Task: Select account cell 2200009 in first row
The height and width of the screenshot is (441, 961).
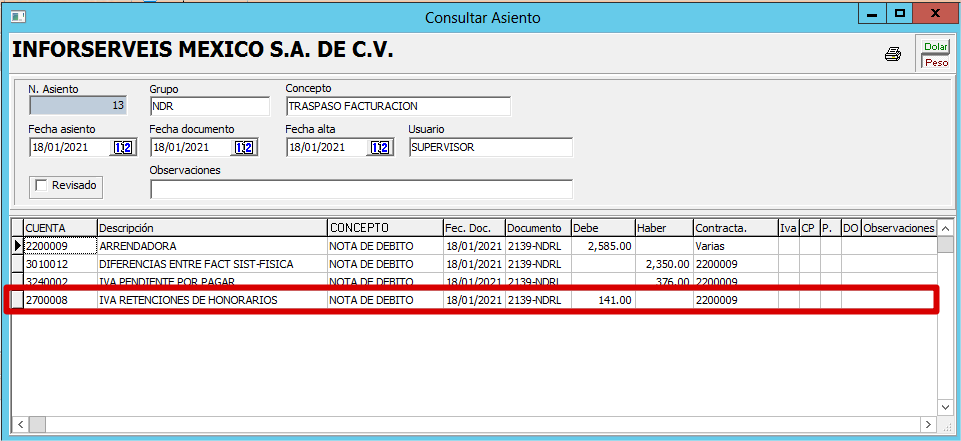Action: click(x=60, y=246)
